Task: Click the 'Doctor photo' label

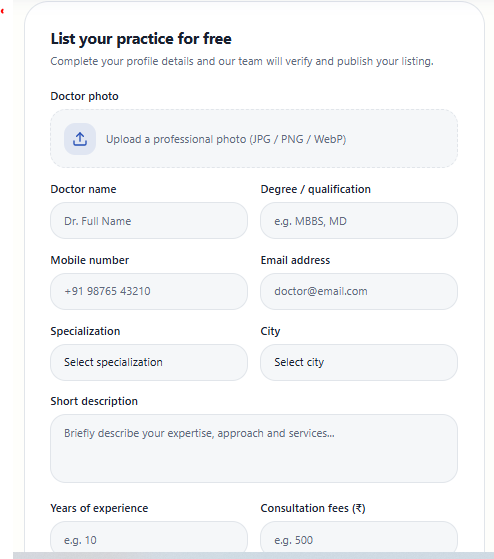Action: tap(84, 96)
